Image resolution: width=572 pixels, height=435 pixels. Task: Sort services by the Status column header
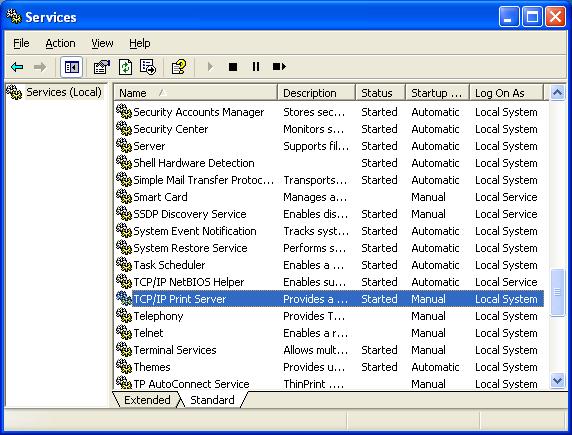tap(380, 93)
